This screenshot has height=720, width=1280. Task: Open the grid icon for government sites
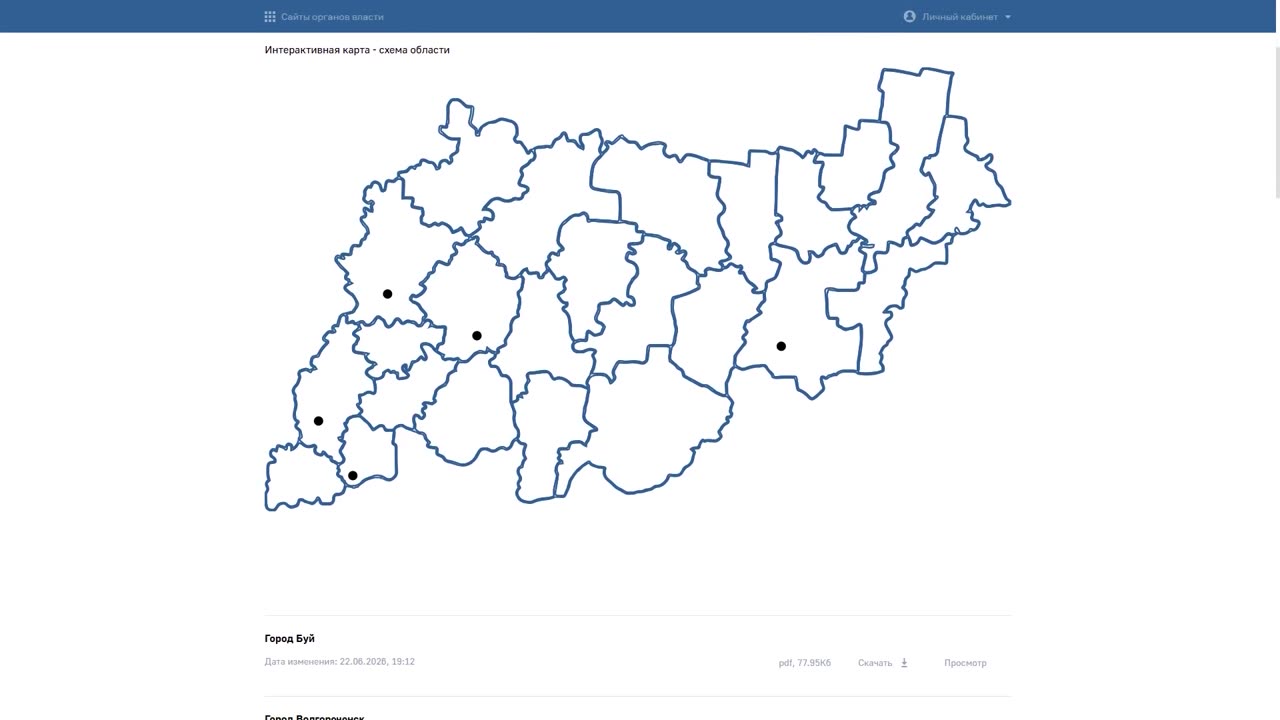270,17
